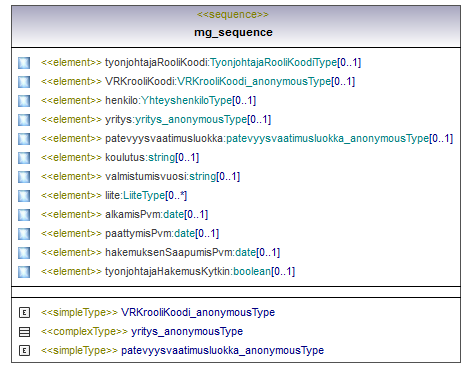471x367 pixels.
Task: Click the enumeration icon for VRKrooliKoodi_anonymousType
Action: coord(24,313)
